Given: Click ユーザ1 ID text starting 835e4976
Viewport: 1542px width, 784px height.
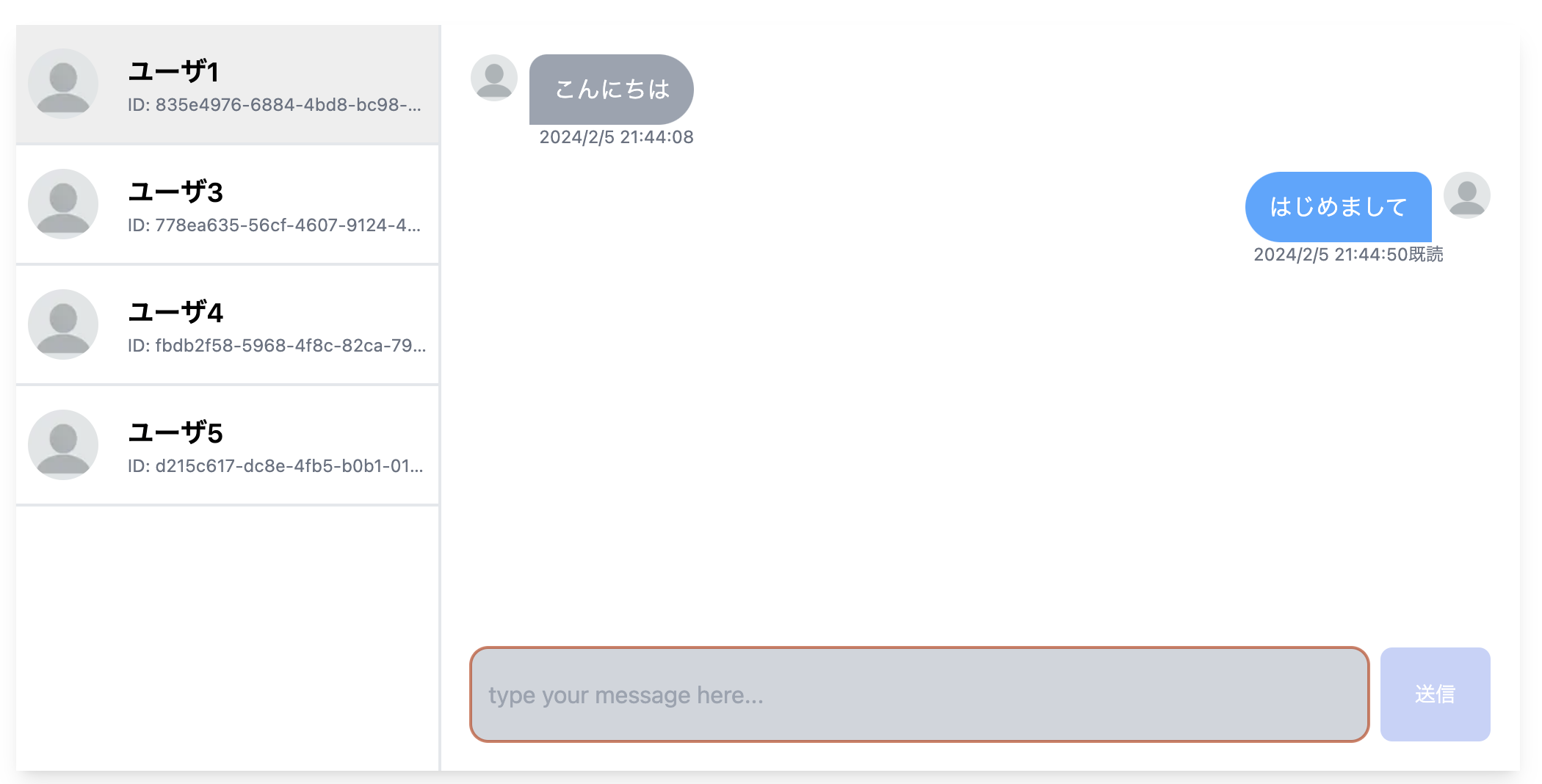Looking at the screenshot, I should (275, 105).
